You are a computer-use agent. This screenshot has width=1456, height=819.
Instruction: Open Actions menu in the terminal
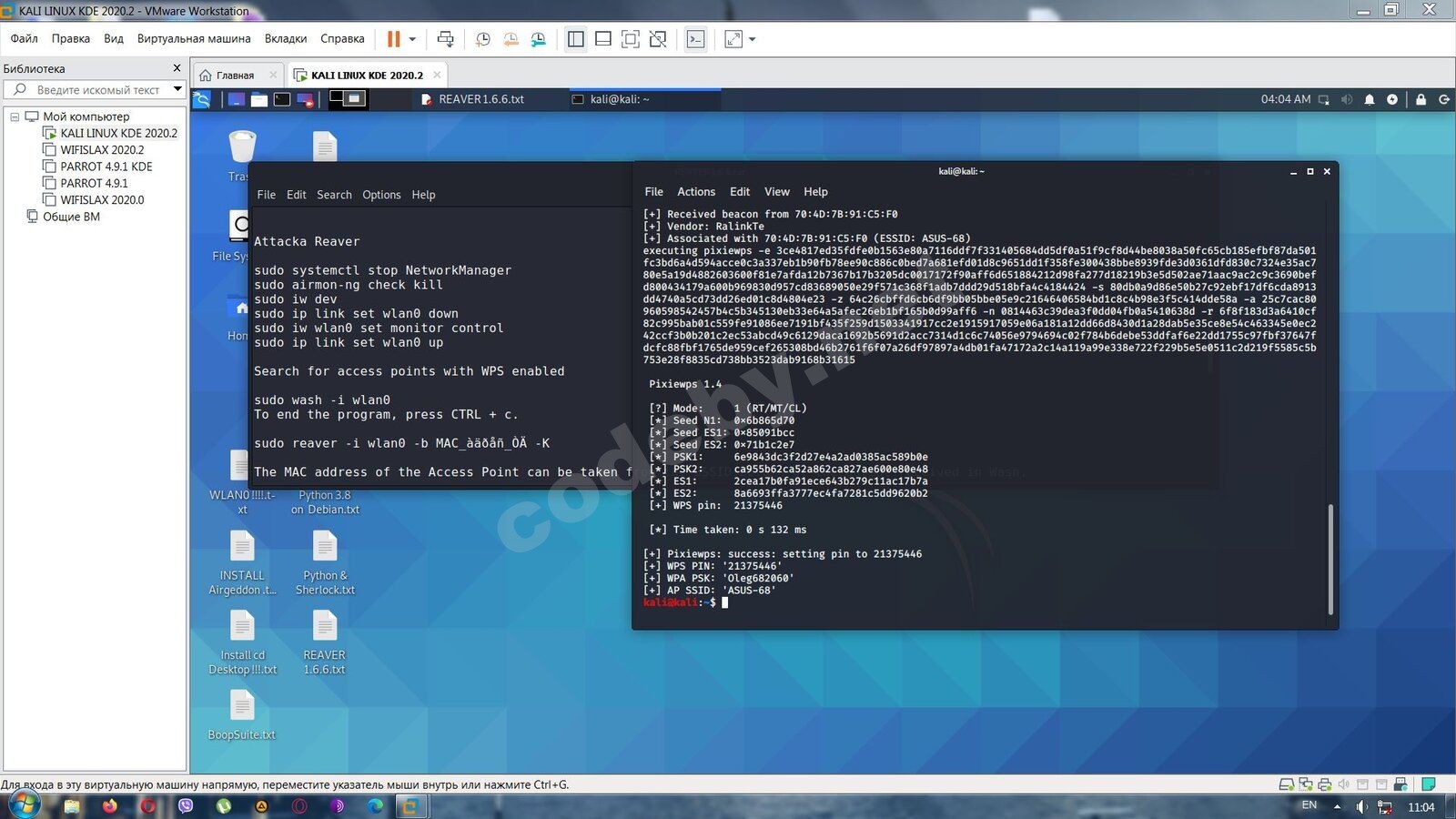[x=696, y=192]
